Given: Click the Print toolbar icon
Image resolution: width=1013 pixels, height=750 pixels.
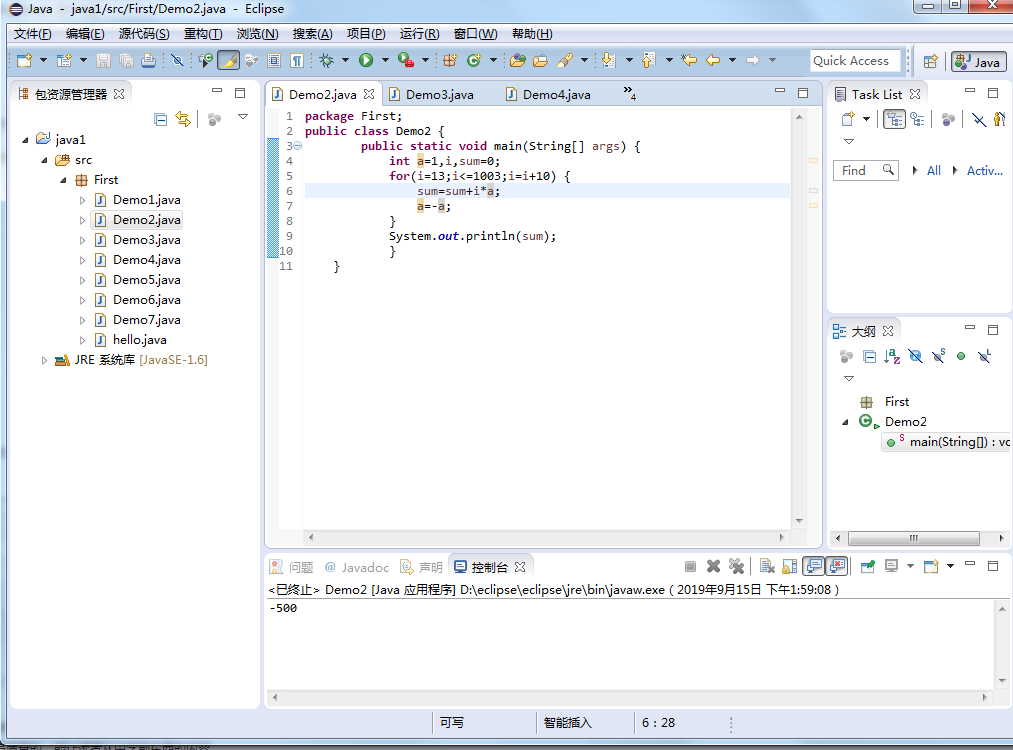Looking at the screenshot, I should [x=149, y=60].
